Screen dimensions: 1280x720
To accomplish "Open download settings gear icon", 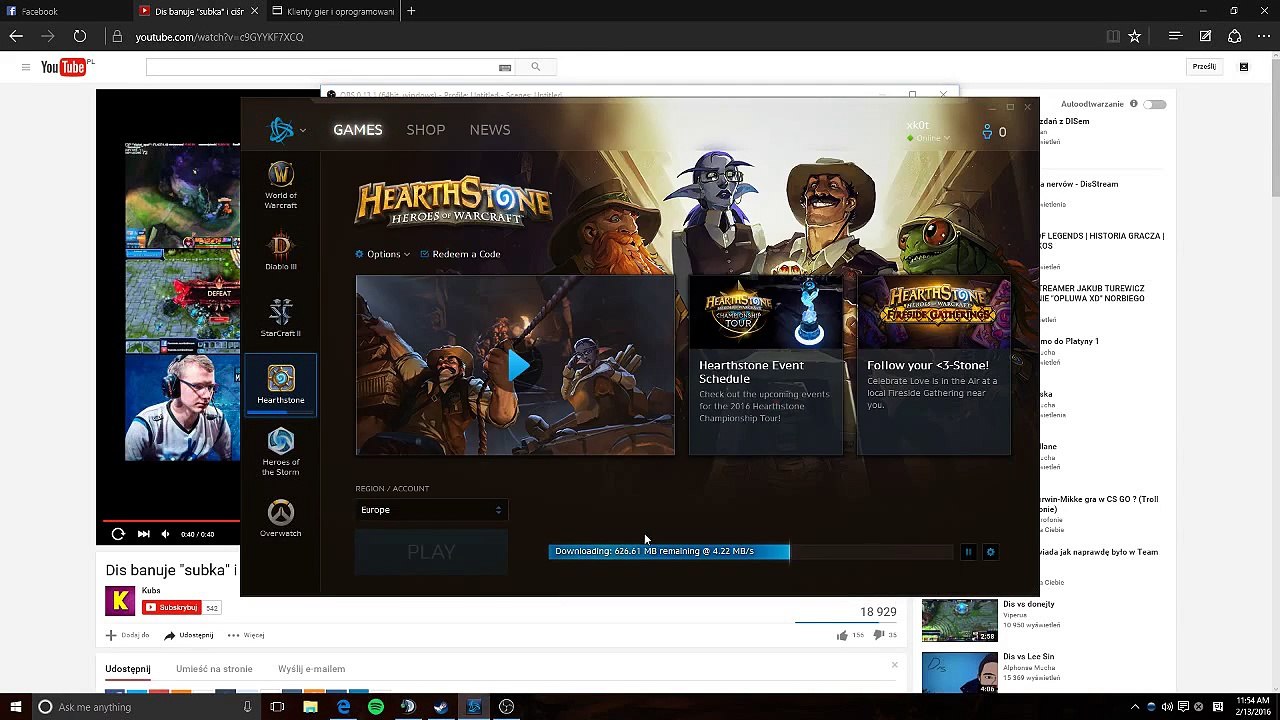I will coord(991,552).
